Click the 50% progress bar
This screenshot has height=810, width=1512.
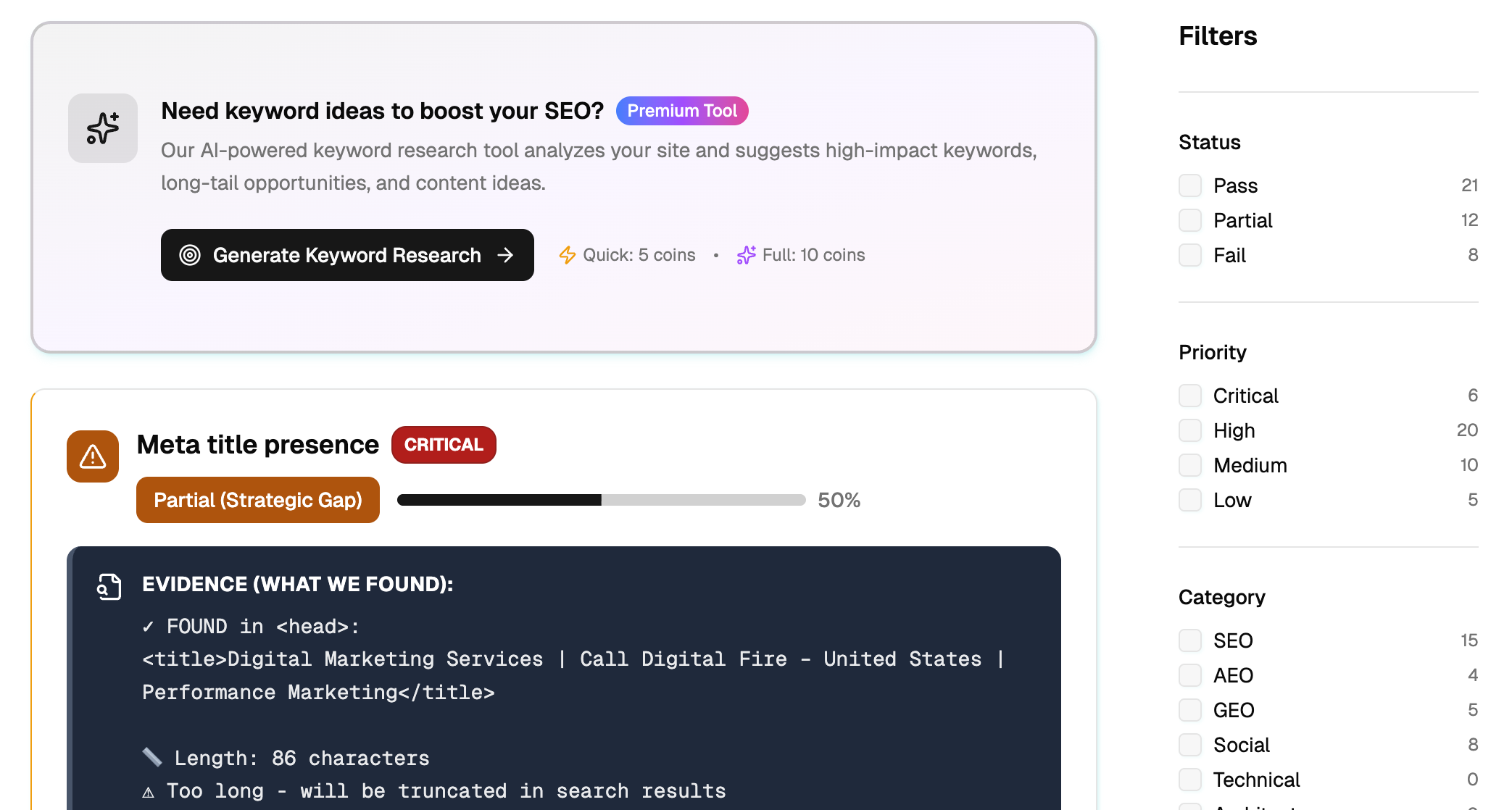[601, 500]
